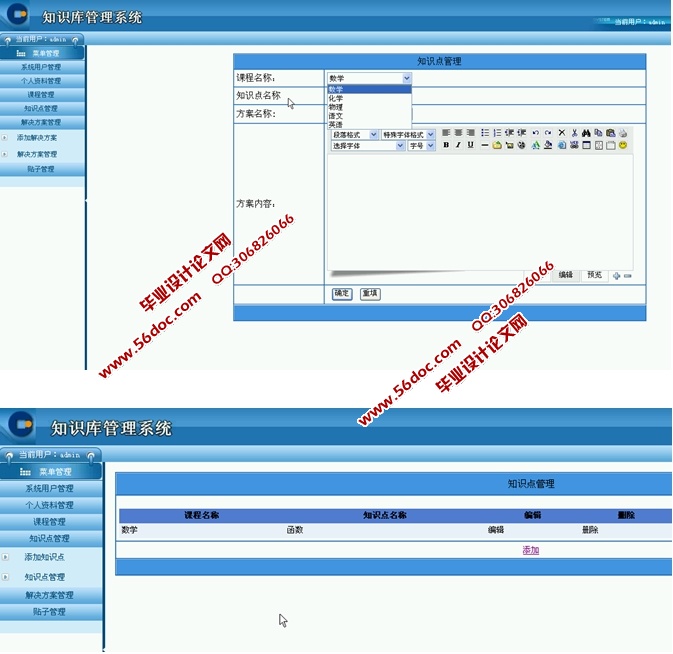Click the background fill color icon
The image size is (673, 654).
coord(548,145)
